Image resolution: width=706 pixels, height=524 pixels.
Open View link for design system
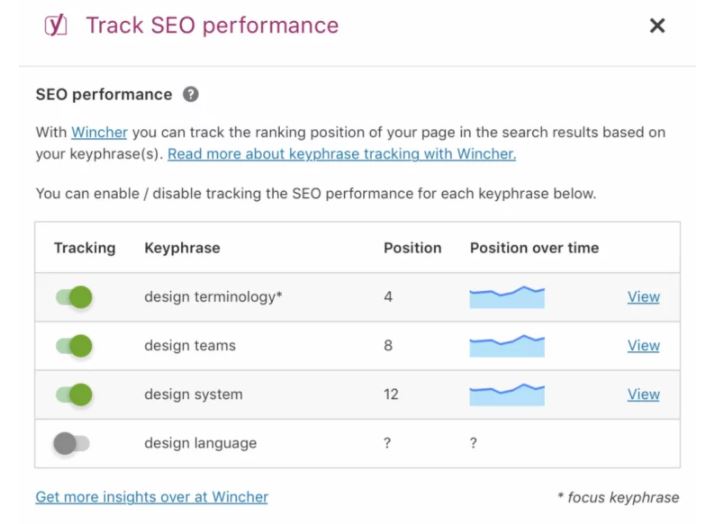click(x=643, y=394)
